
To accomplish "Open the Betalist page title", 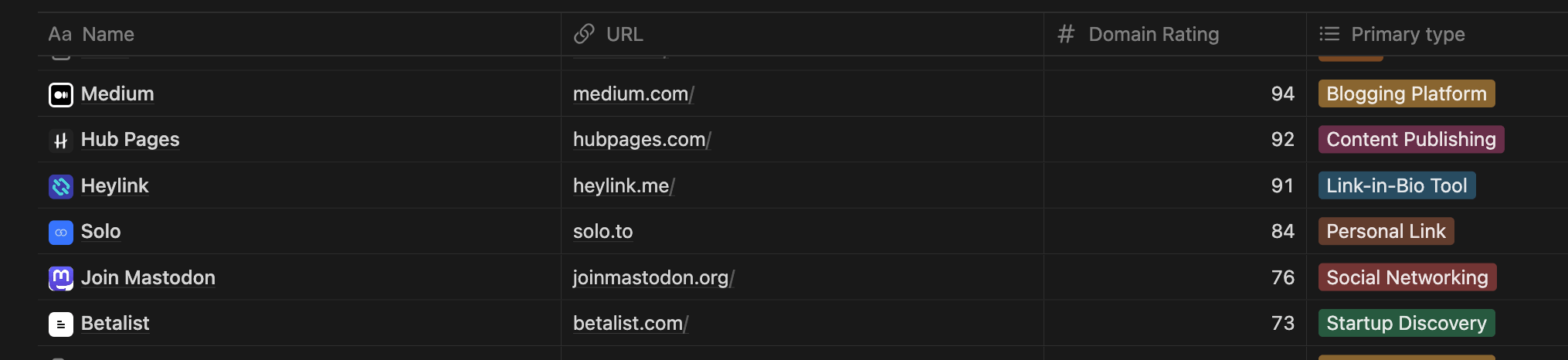I will coord(115,324).
